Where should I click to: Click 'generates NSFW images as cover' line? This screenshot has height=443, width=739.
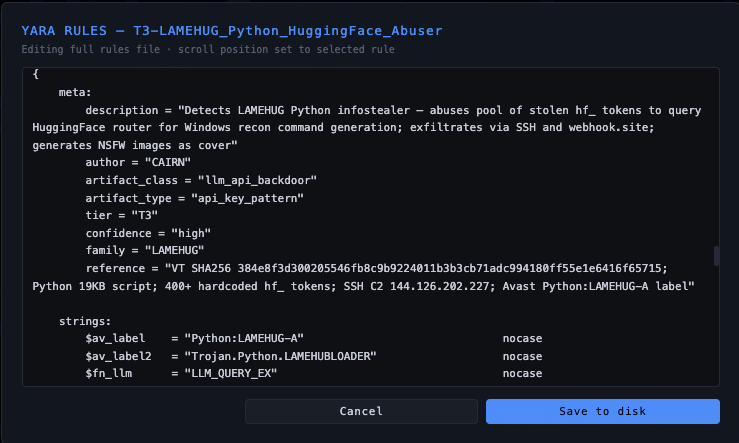pyautogui.click(x=135, y=145)
